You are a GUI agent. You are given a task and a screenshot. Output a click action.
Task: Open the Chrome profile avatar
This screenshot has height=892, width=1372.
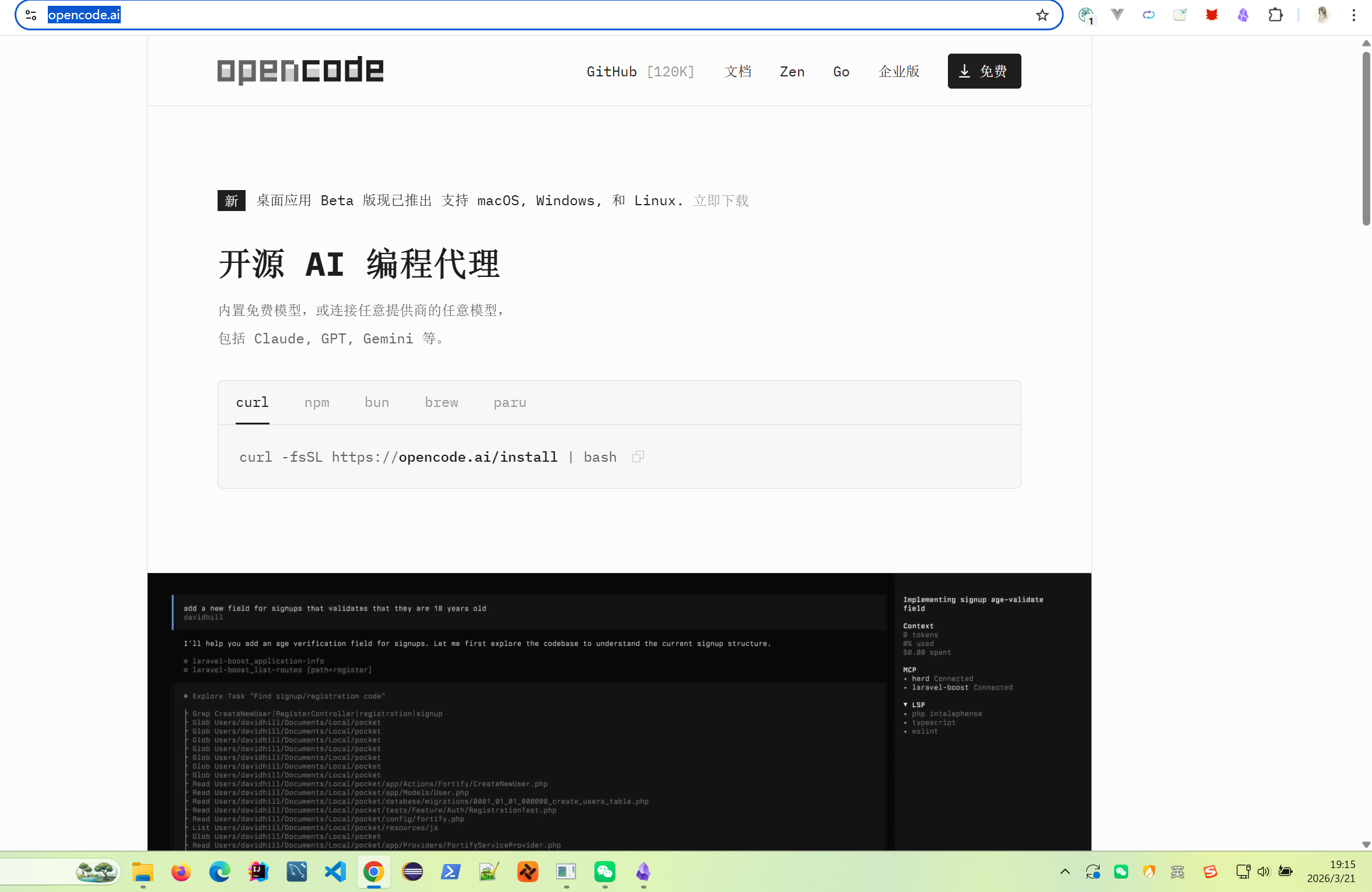click(1322, 15)
